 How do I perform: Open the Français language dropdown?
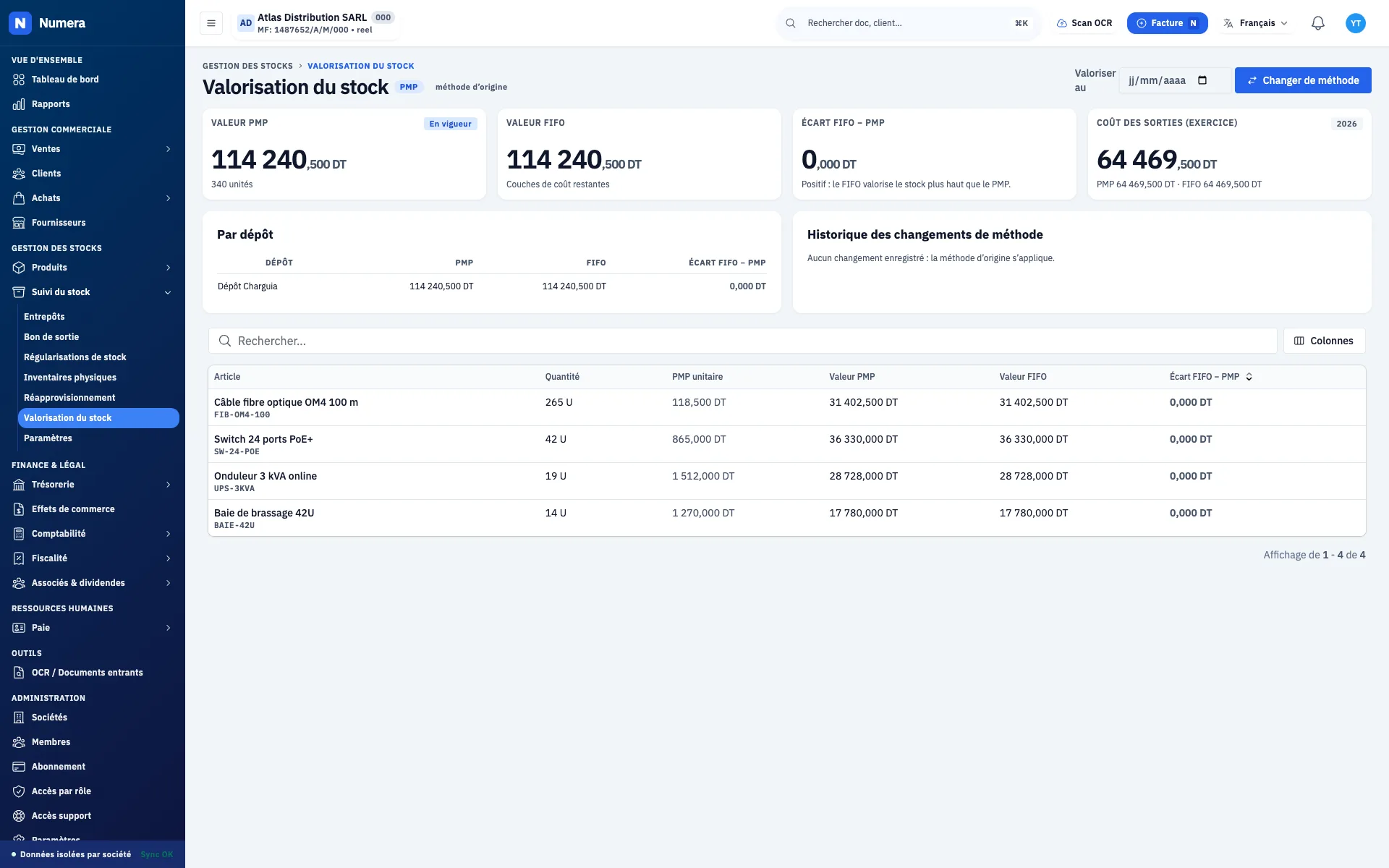click(x=1256, y=23)
